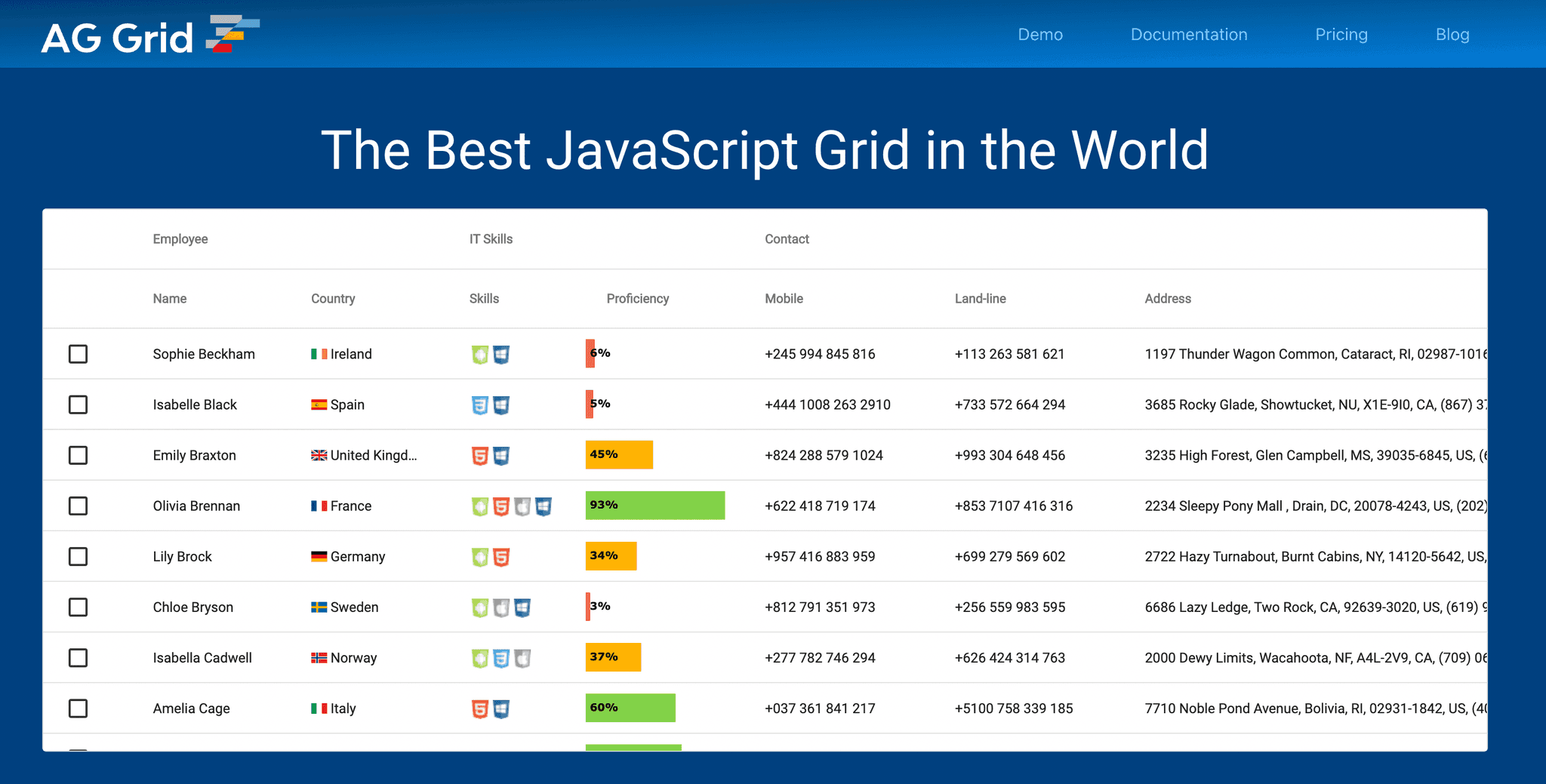The height and width of the screenshot is (784, 1546).
Task: Click the Windows skill badge in Isabelle Black's row
Action: 500,404
